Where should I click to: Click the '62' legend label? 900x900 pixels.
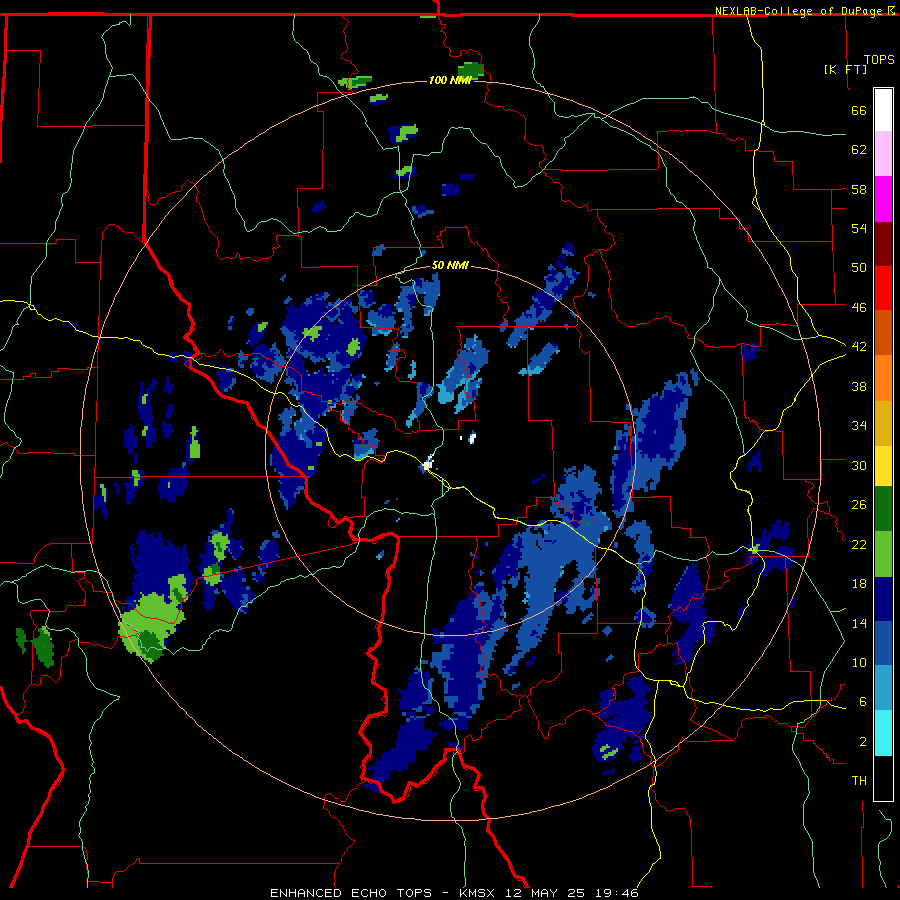(x=859, y=150)
